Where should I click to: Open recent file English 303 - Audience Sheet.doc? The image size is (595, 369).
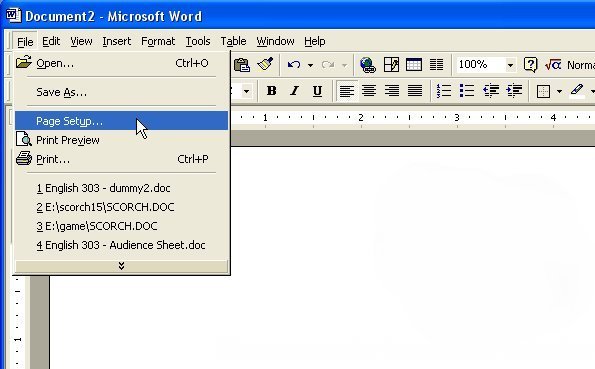[121, 245]
